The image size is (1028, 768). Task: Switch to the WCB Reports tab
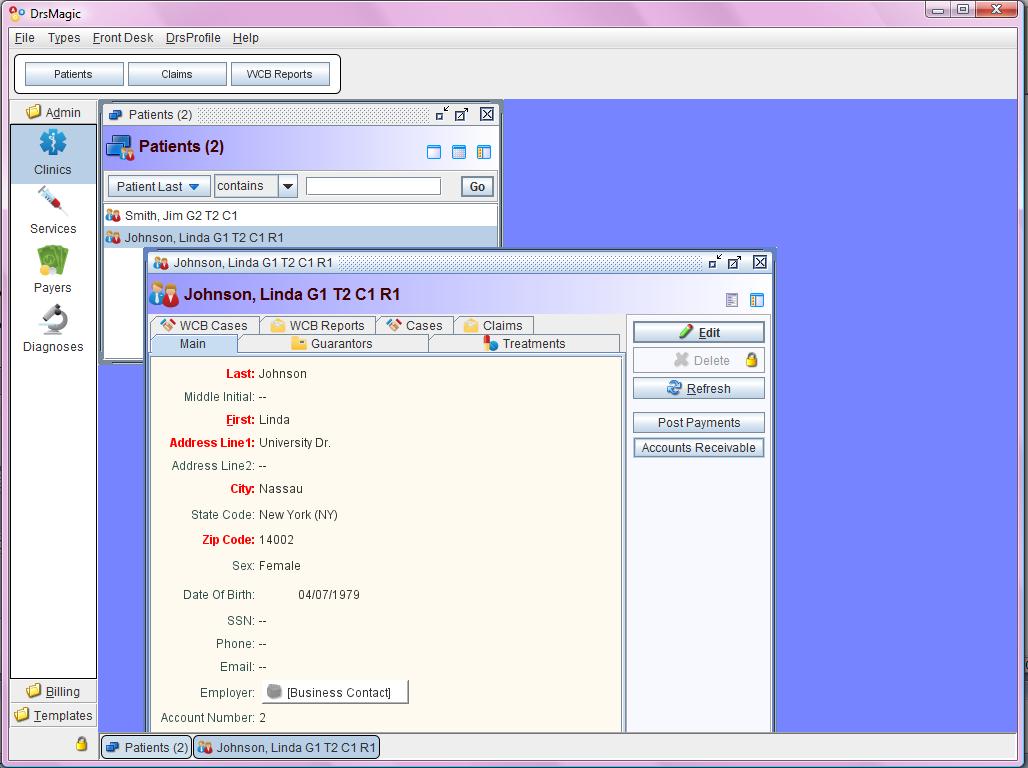point(318,325)
